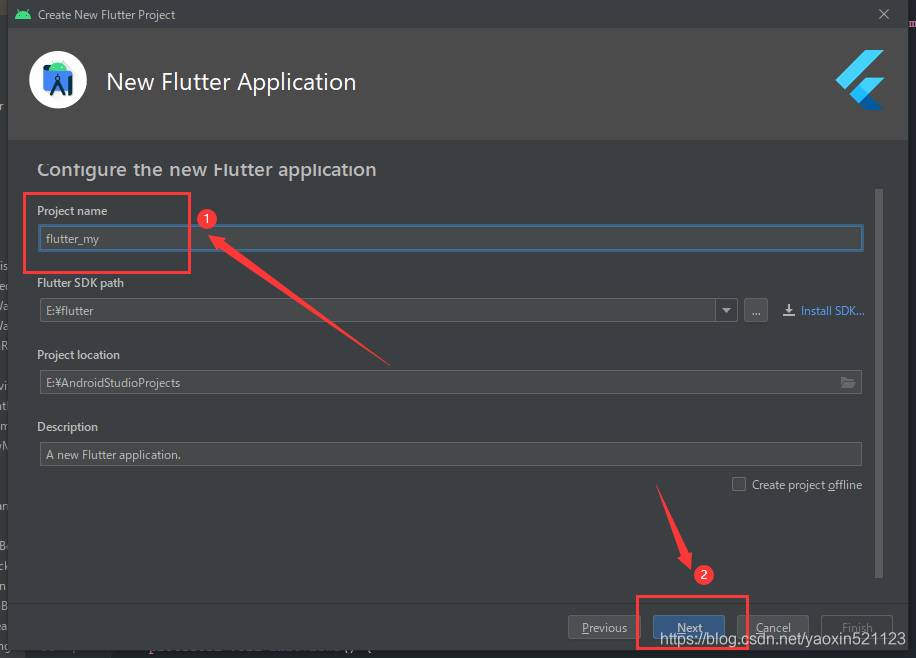Click the Flutter logo in the header
This screenshot has height=658, width=916.
coord(860,80)
